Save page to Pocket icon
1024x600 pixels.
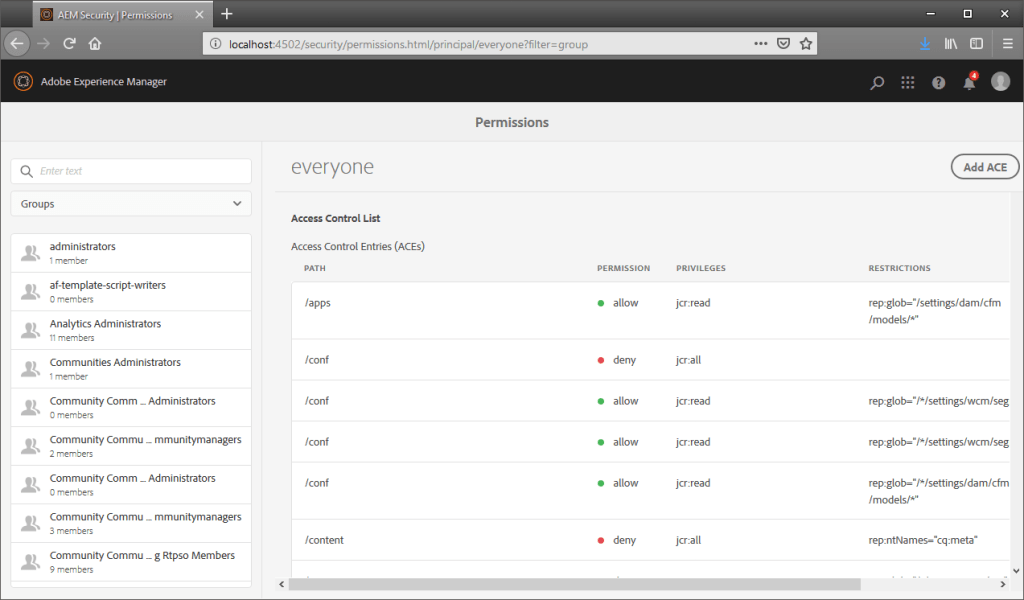(783, 44)
